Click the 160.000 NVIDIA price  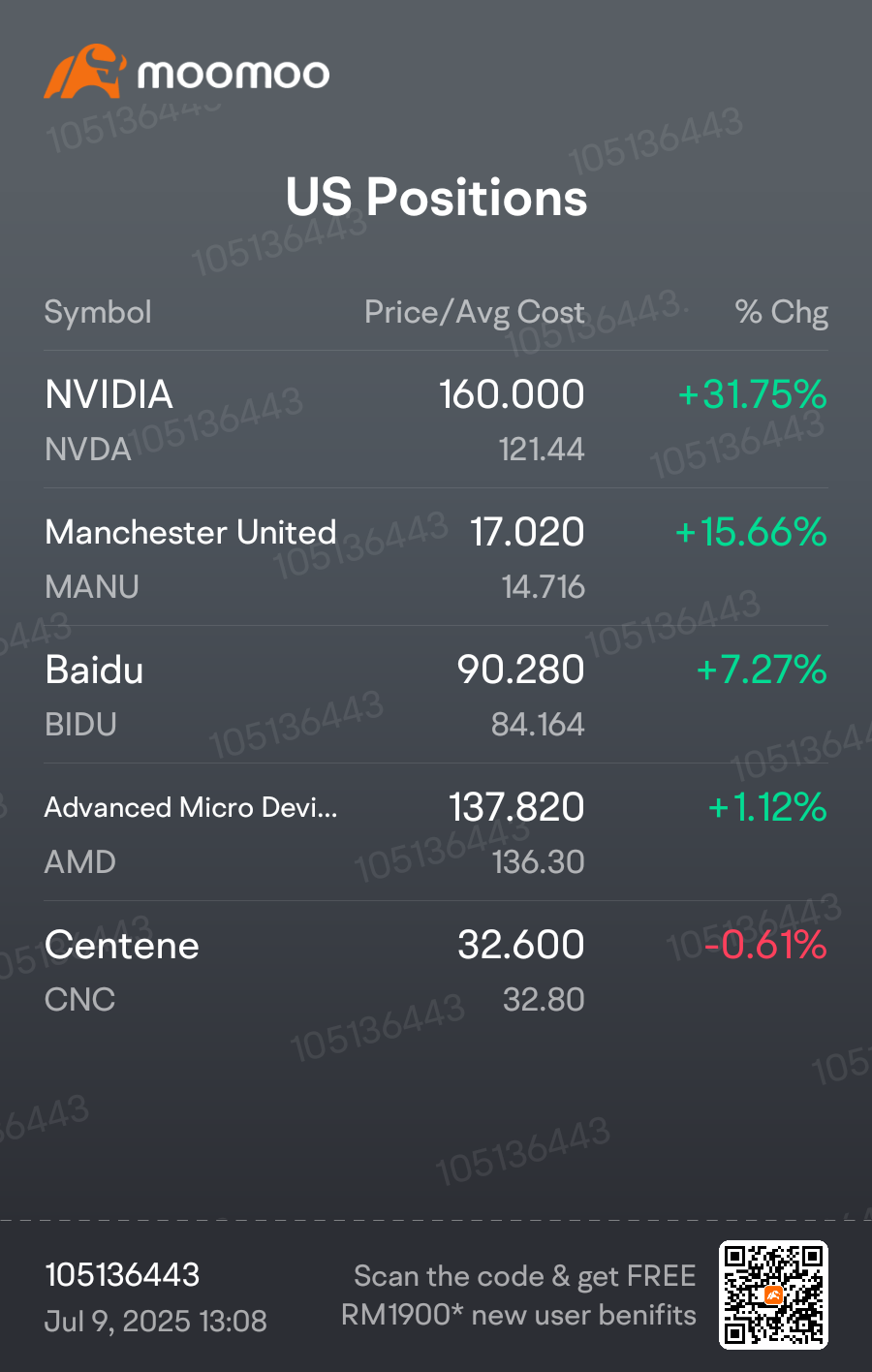[x=512, y=394]
